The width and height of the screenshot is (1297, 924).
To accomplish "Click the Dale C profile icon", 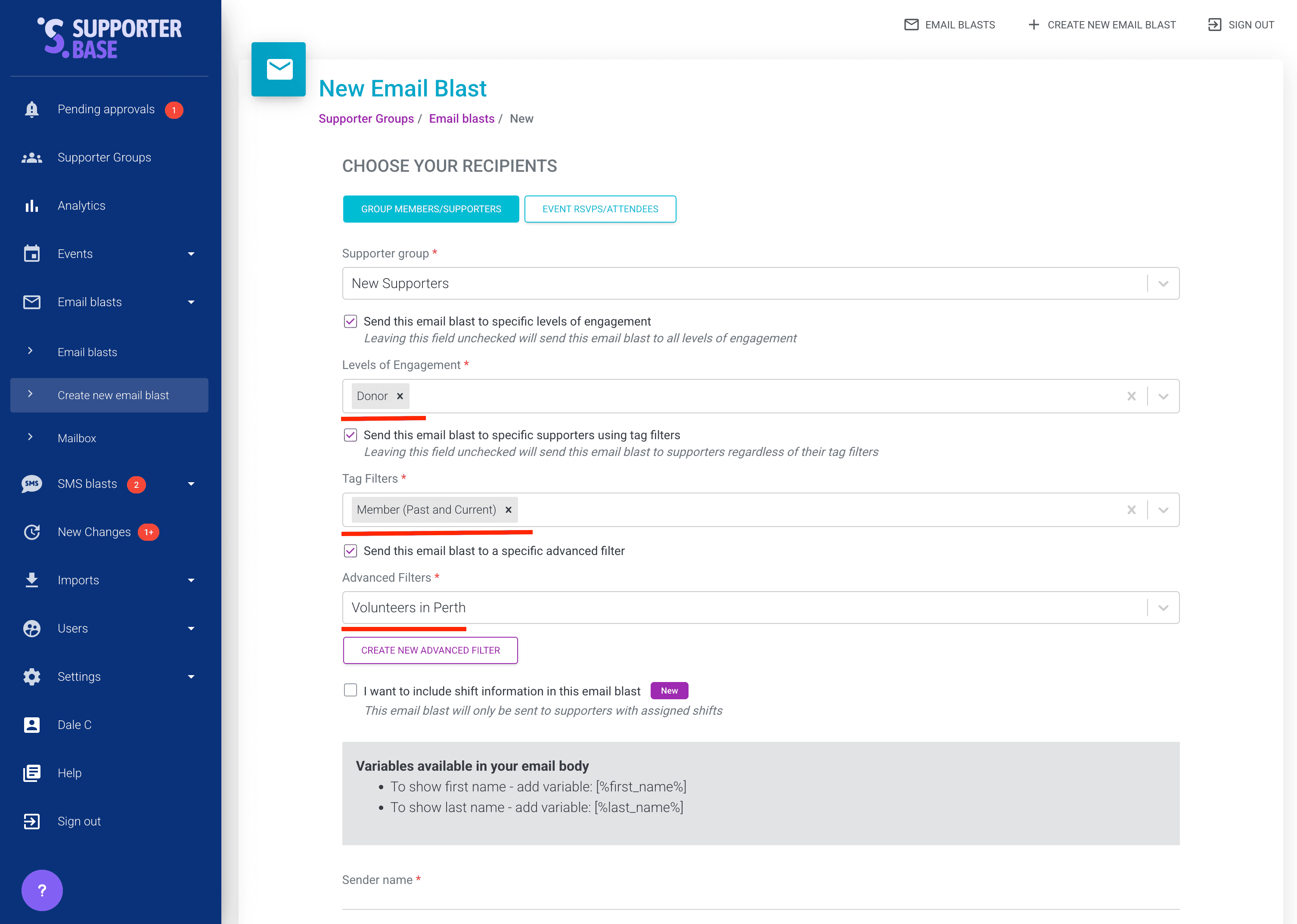I will pos(32,725).
